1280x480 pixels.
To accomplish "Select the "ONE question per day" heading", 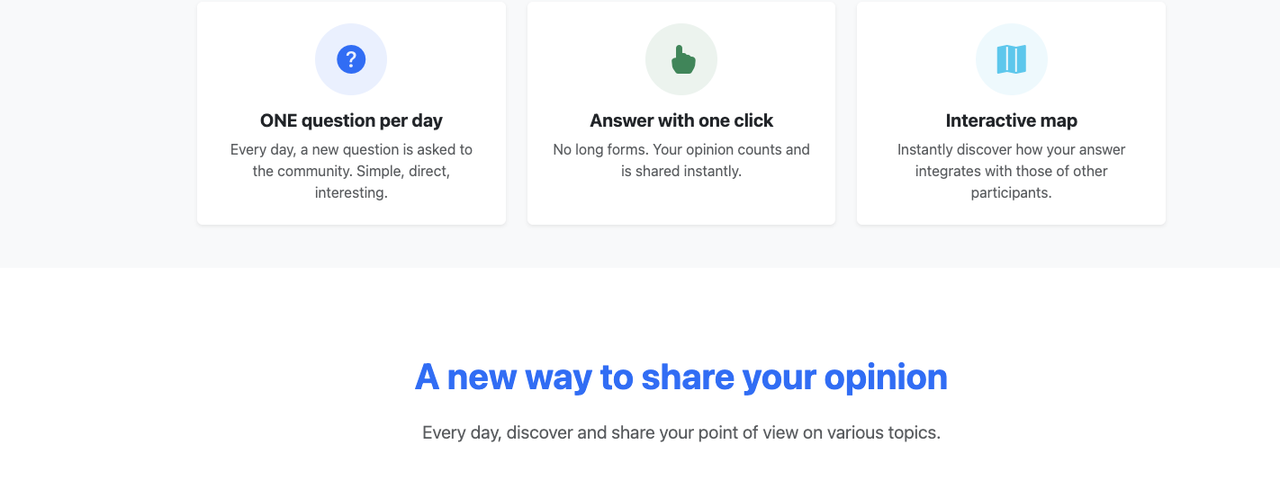I will [351, 121].
